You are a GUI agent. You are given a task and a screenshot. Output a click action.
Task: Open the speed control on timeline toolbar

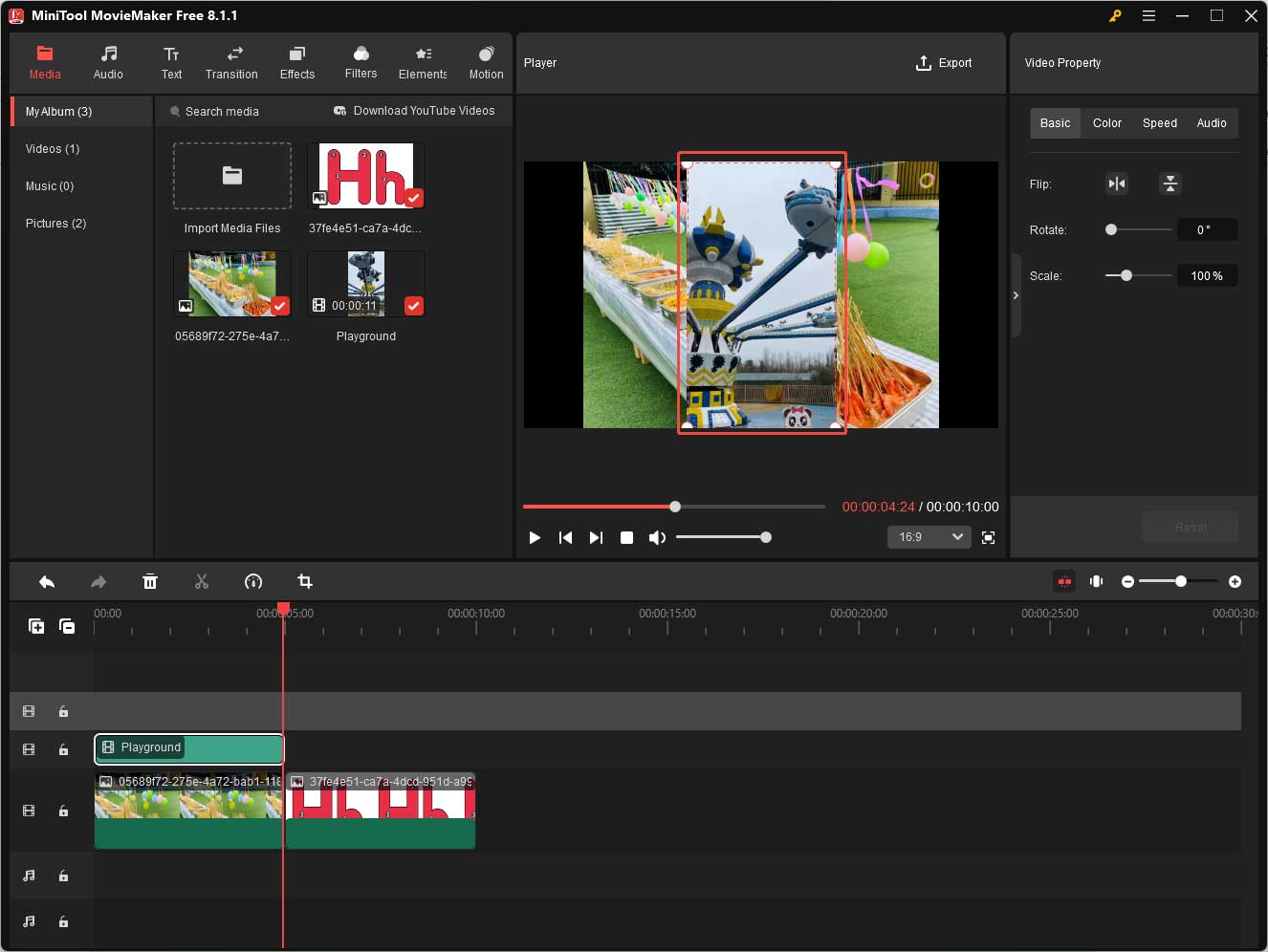point(253,581)
